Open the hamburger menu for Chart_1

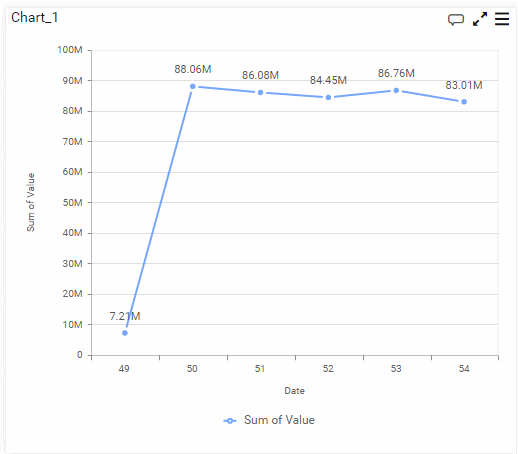pyautogui.click(x=502, y=19)
